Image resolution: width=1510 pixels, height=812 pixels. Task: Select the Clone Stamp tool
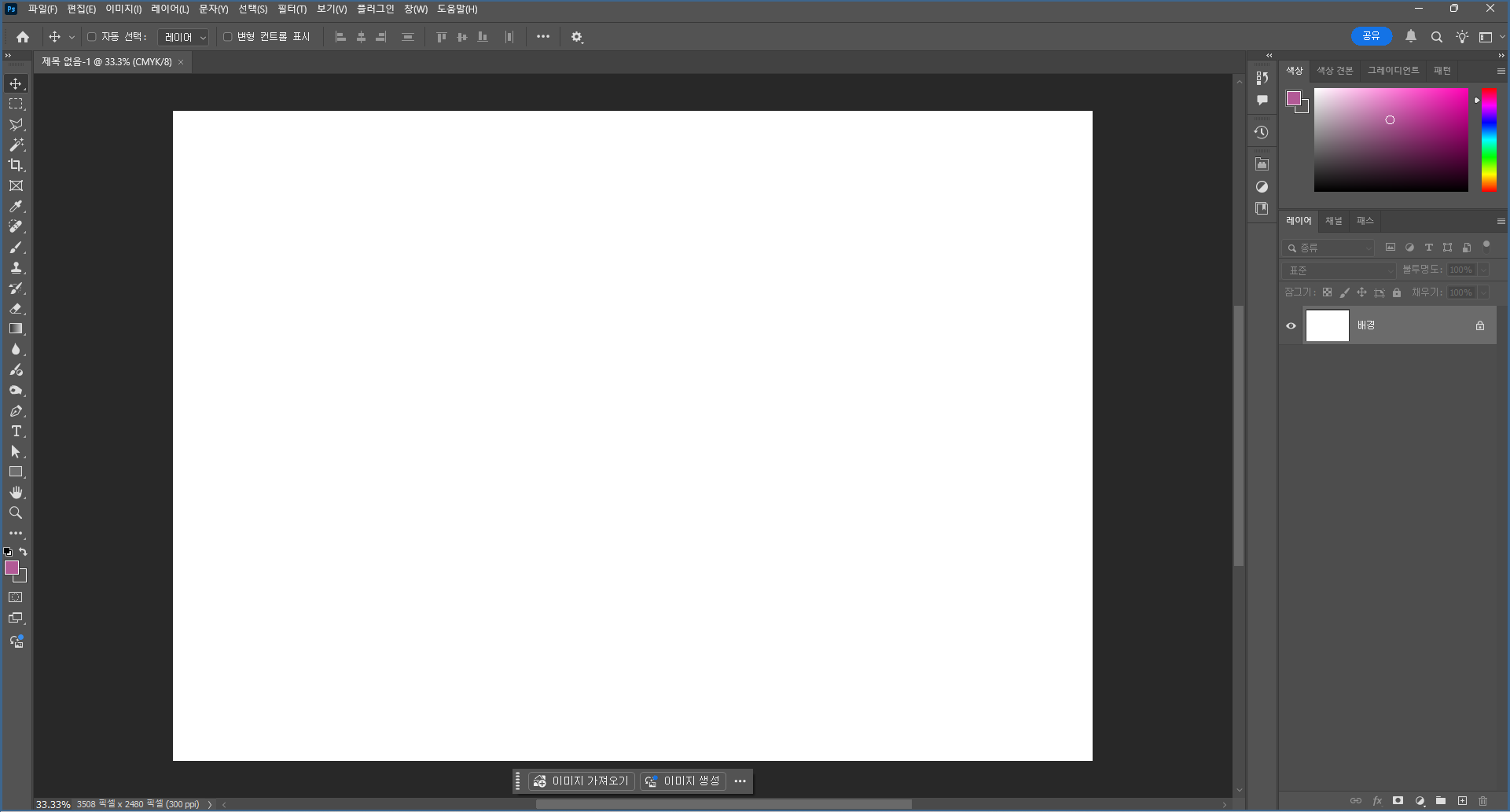16,267
